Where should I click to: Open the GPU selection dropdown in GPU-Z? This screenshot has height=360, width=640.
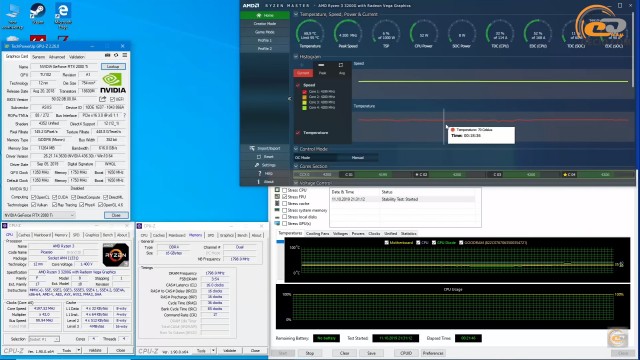click(x=40, y=215)
